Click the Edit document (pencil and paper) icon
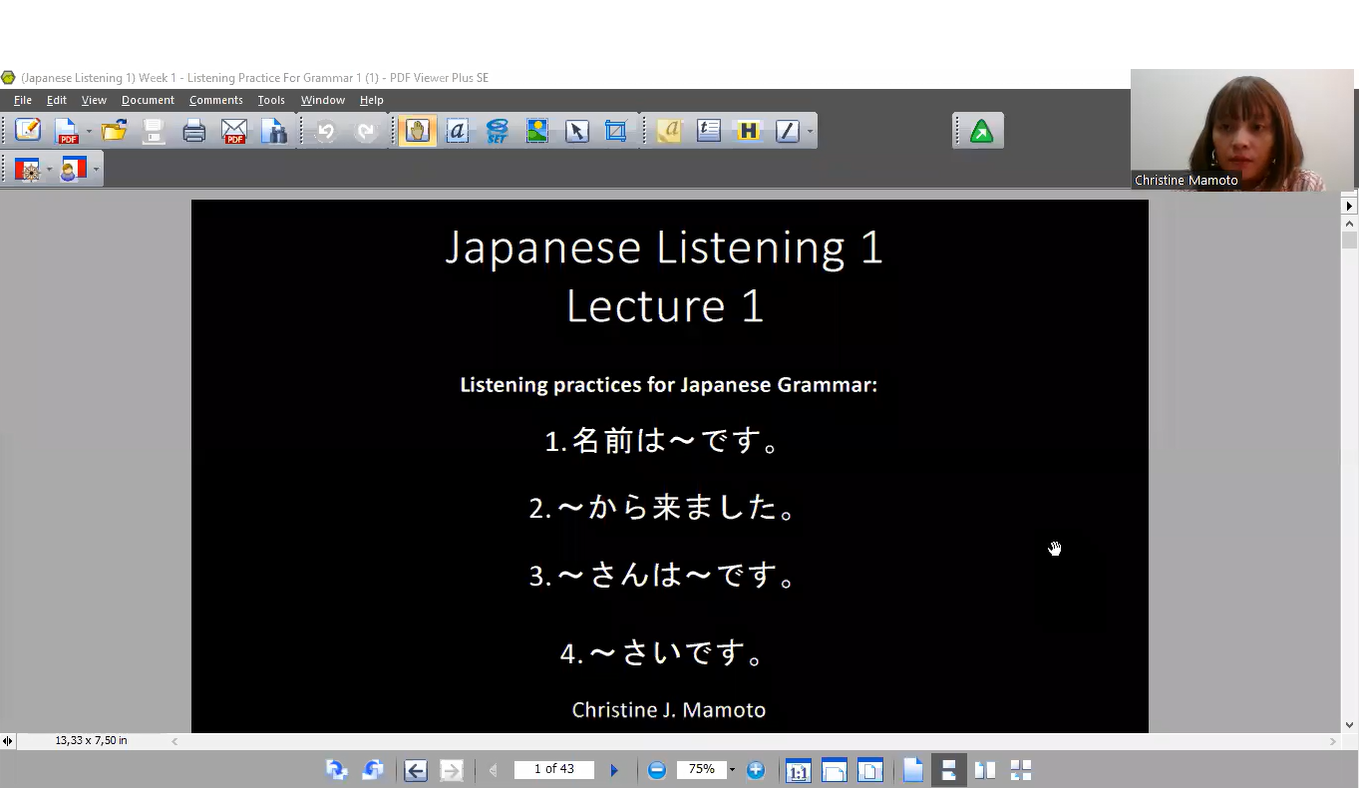The width and height of the screenshot is (1359, 788). coord(28,131)
